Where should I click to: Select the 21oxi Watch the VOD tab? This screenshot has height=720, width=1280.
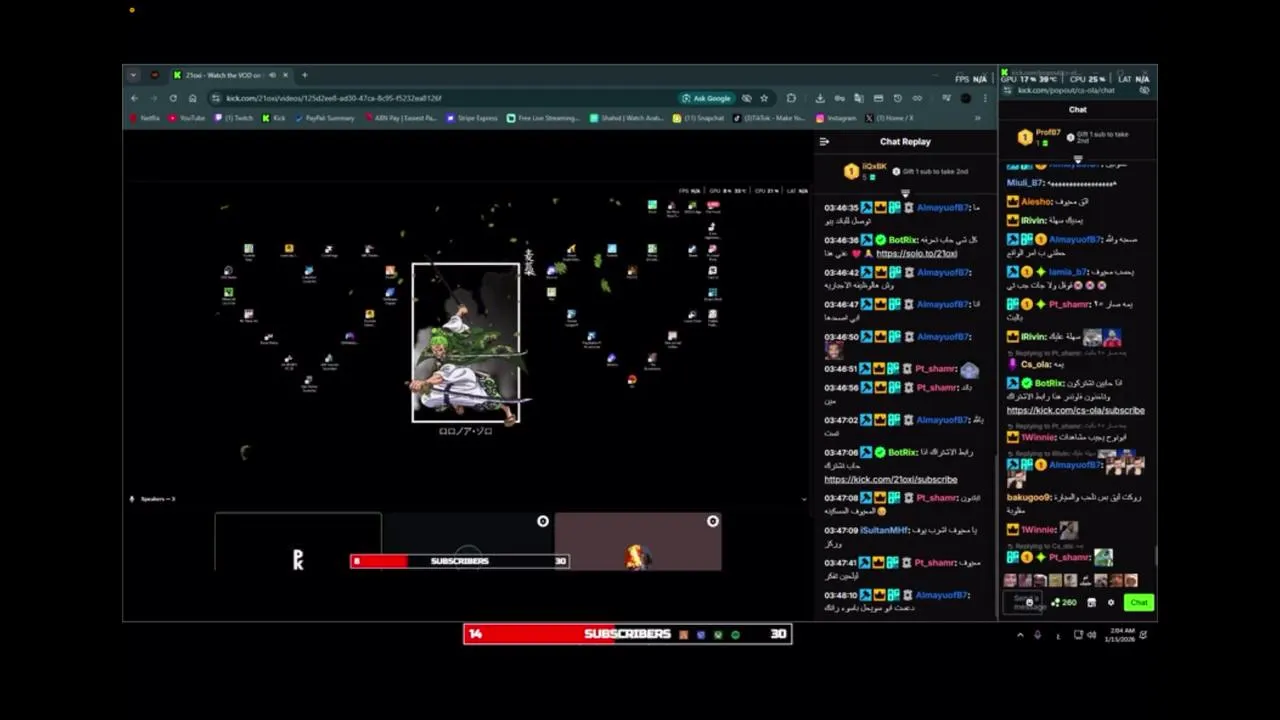230,75
